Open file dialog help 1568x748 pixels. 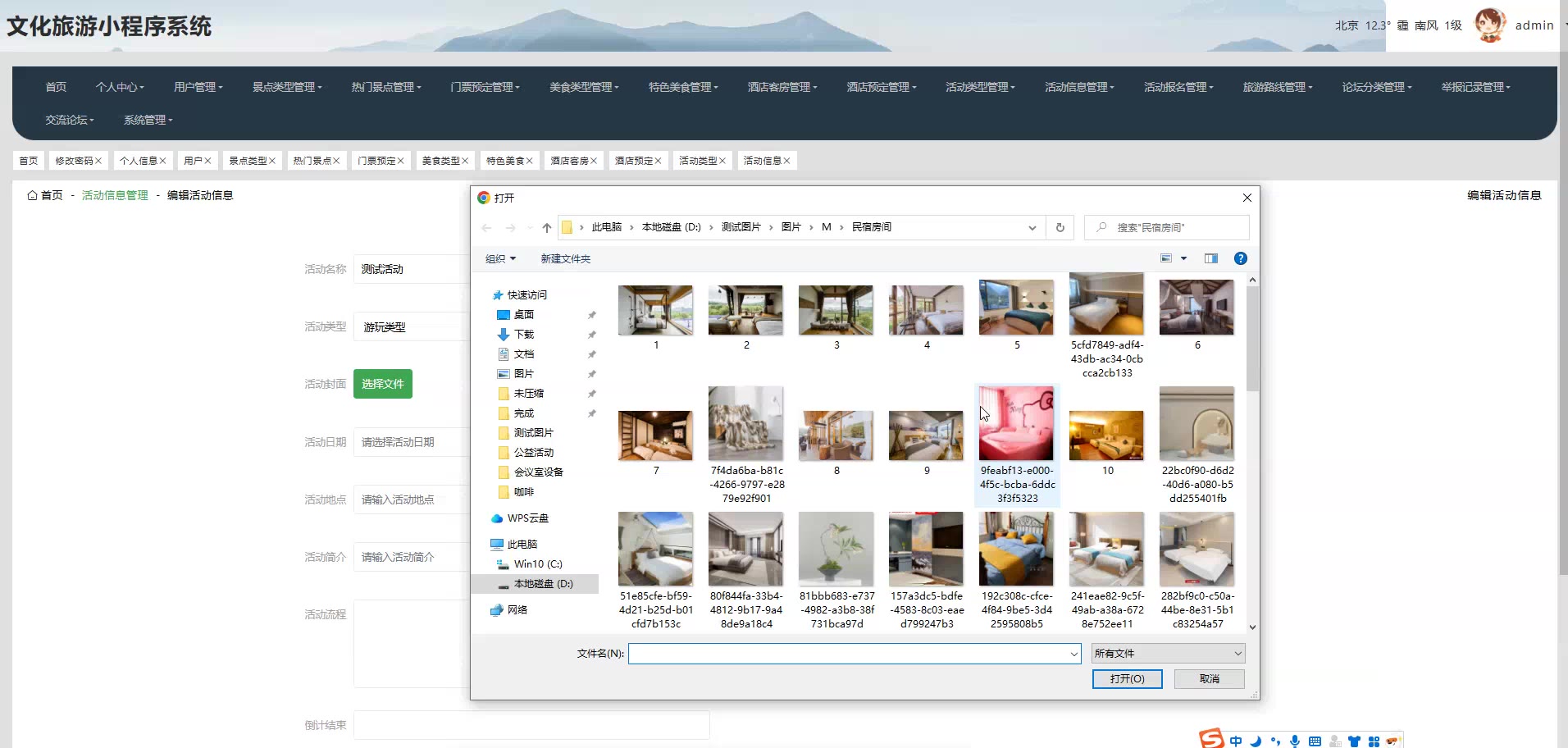pos(1241,258)
